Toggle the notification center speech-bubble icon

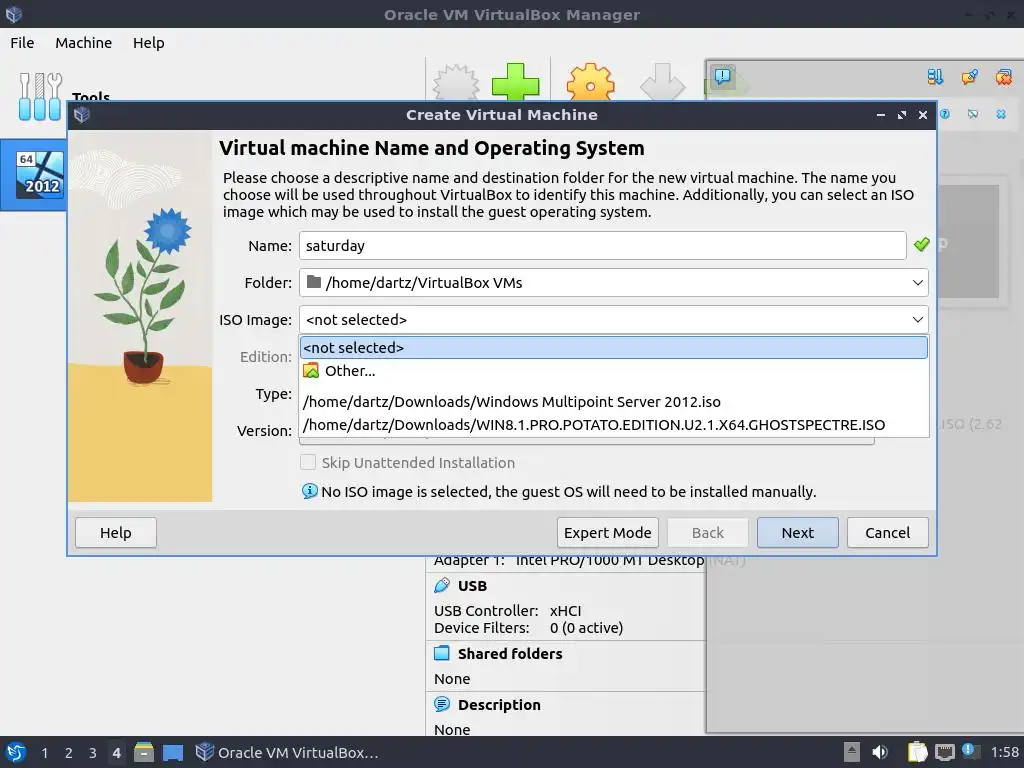pyautogui.click(x=723, y=76)
